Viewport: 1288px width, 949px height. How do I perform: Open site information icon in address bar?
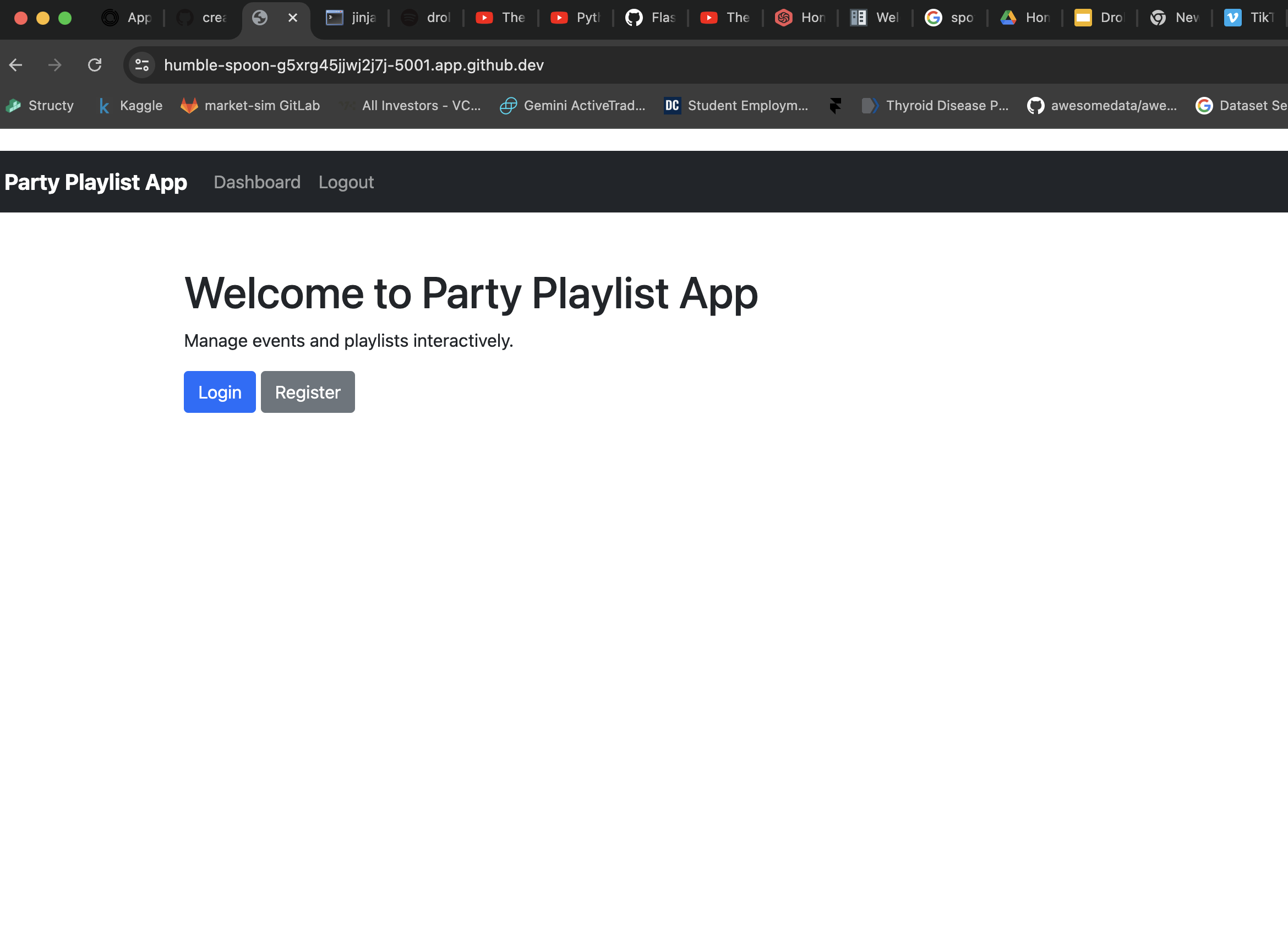(x=142, y=66)
